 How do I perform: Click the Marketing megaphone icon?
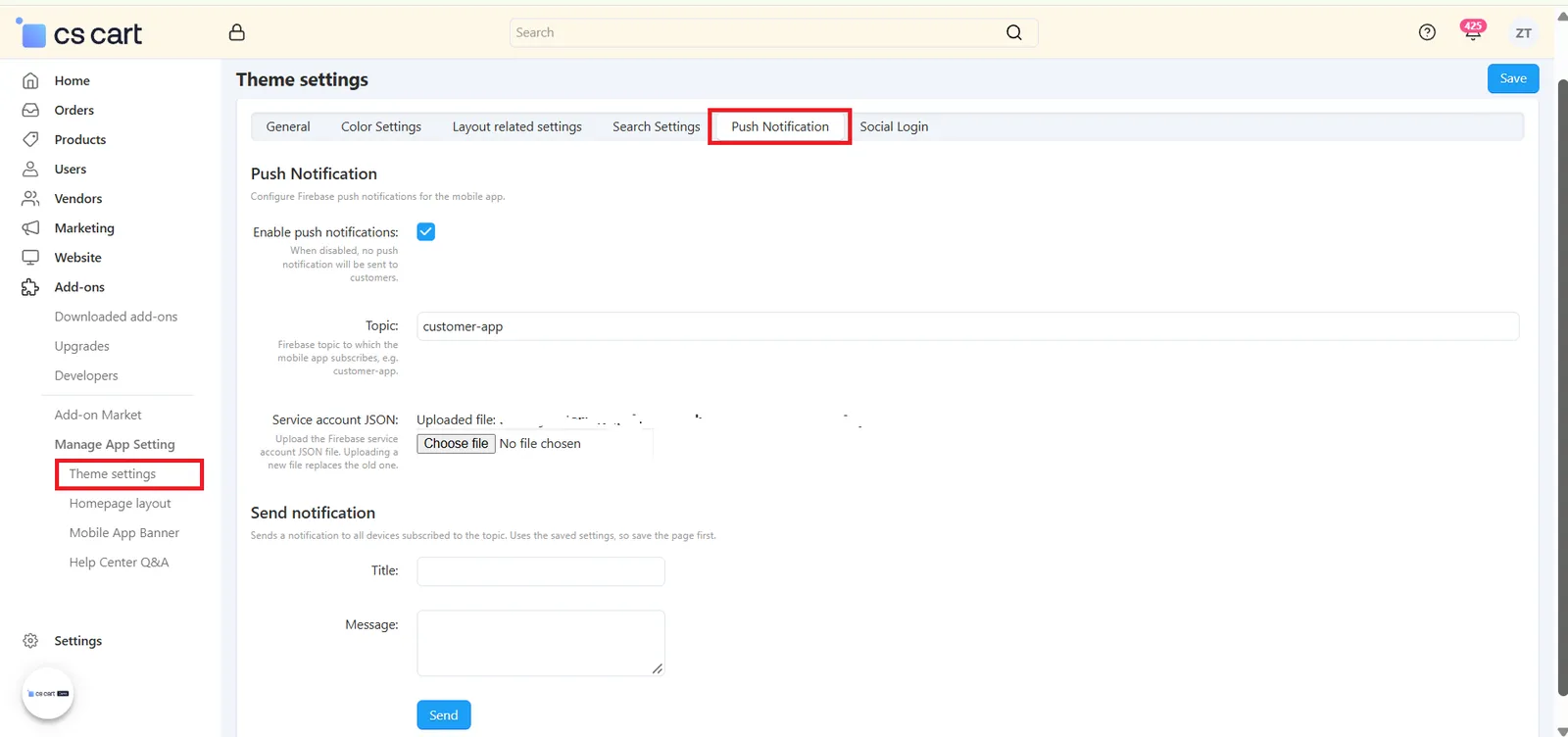30,227
